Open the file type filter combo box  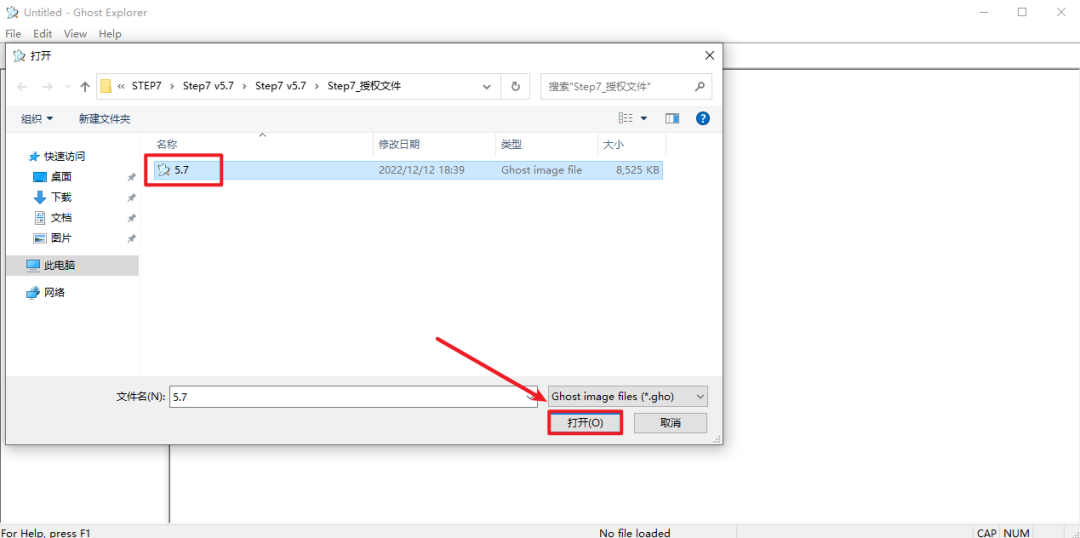[x=627, y=397]
